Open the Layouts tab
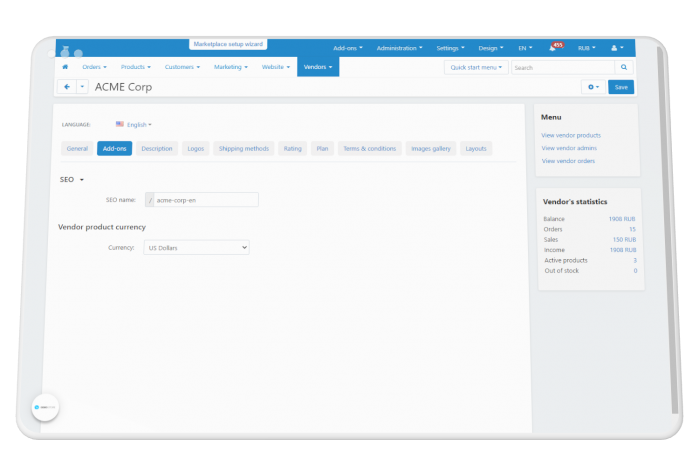Image resolution: width=700 pixels, height=466 pixels. 476,149
